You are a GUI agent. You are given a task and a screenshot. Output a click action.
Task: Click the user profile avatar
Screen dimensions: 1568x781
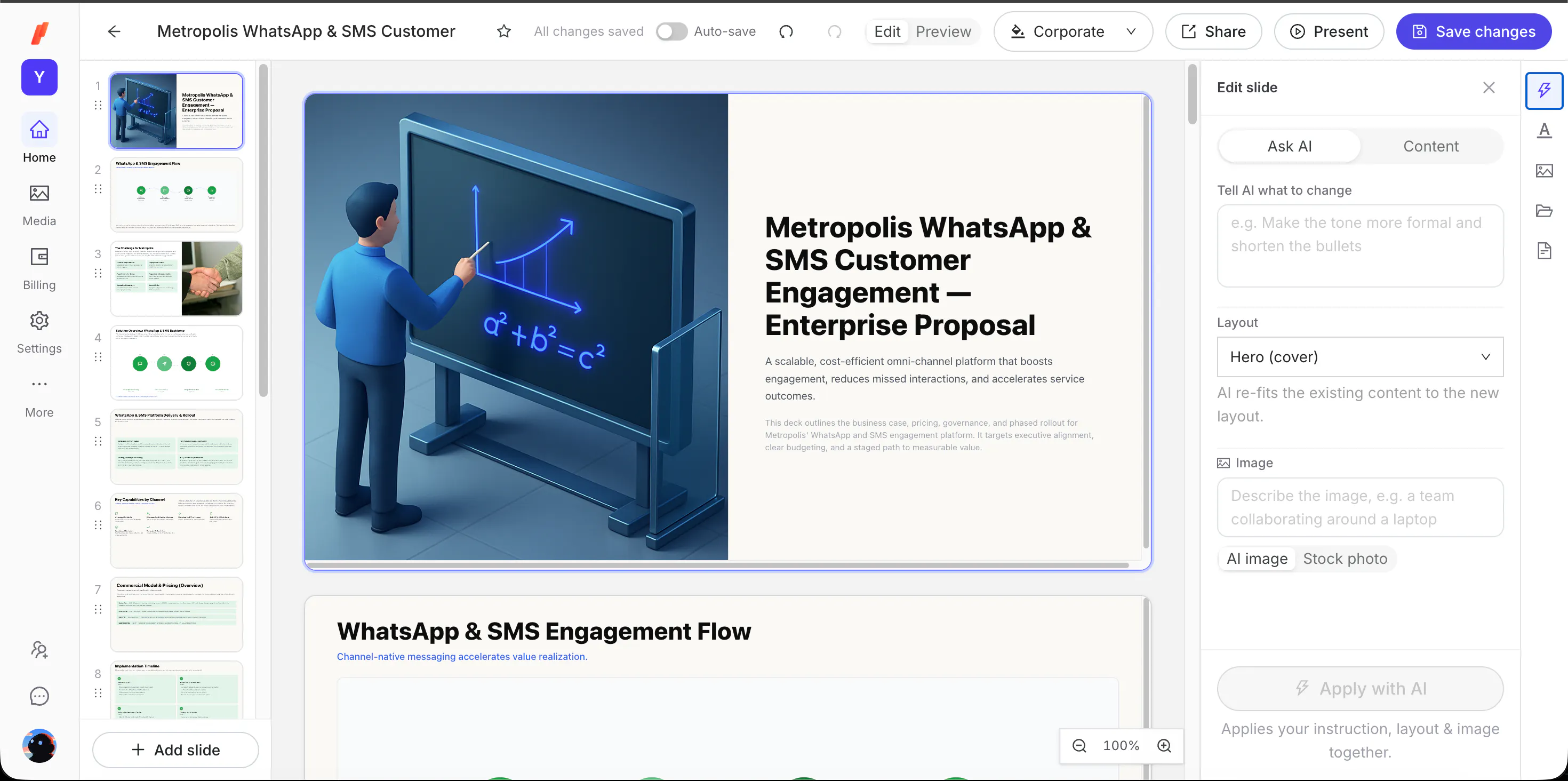coord(39,745)
